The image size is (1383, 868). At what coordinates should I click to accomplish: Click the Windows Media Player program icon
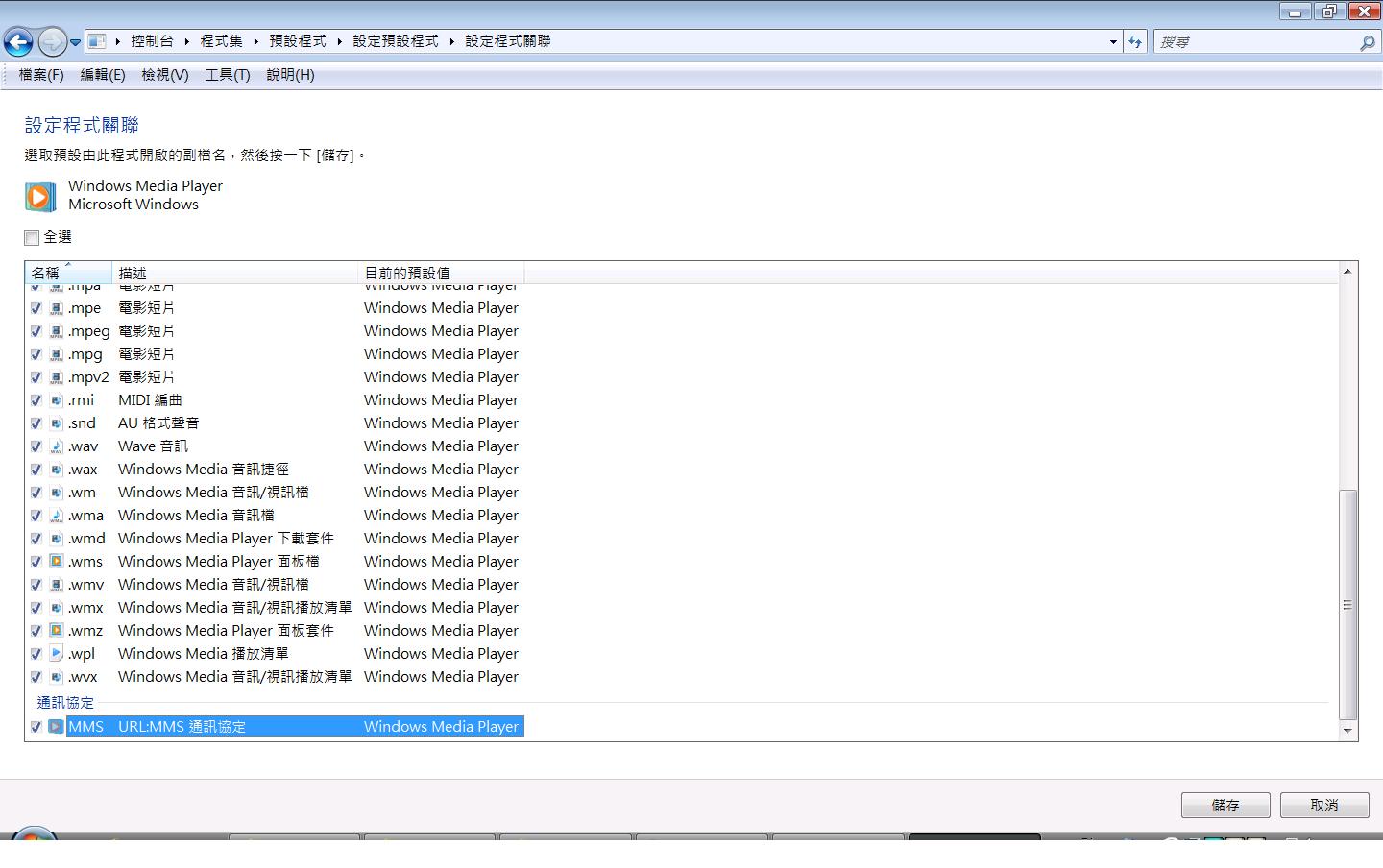(39, 196)
